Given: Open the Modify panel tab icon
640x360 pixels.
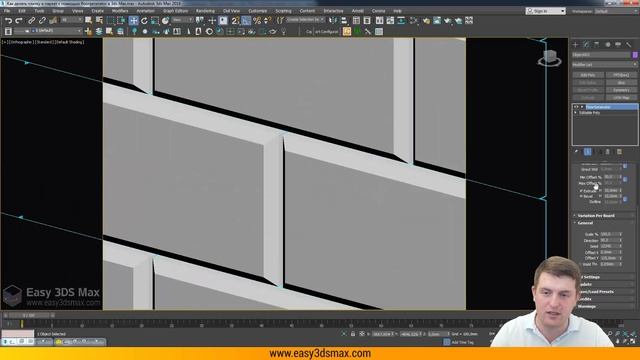Looking at the screenshot, I should tap(586, 44).
